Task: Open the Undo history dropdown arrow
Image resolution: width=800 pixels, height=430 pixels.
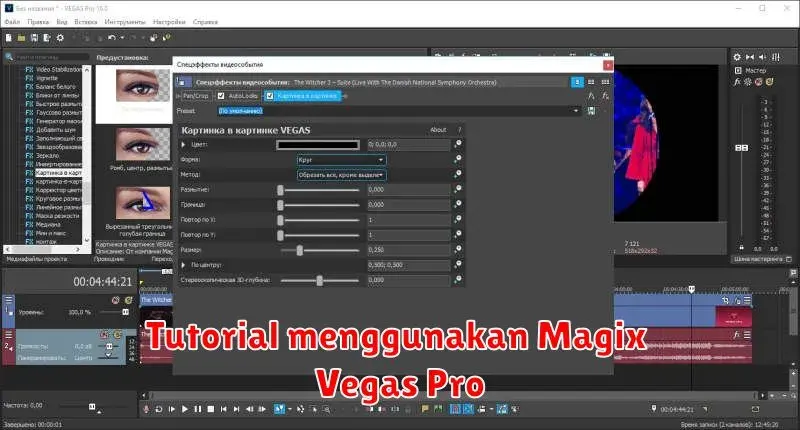Action: [x=122, y=38]
